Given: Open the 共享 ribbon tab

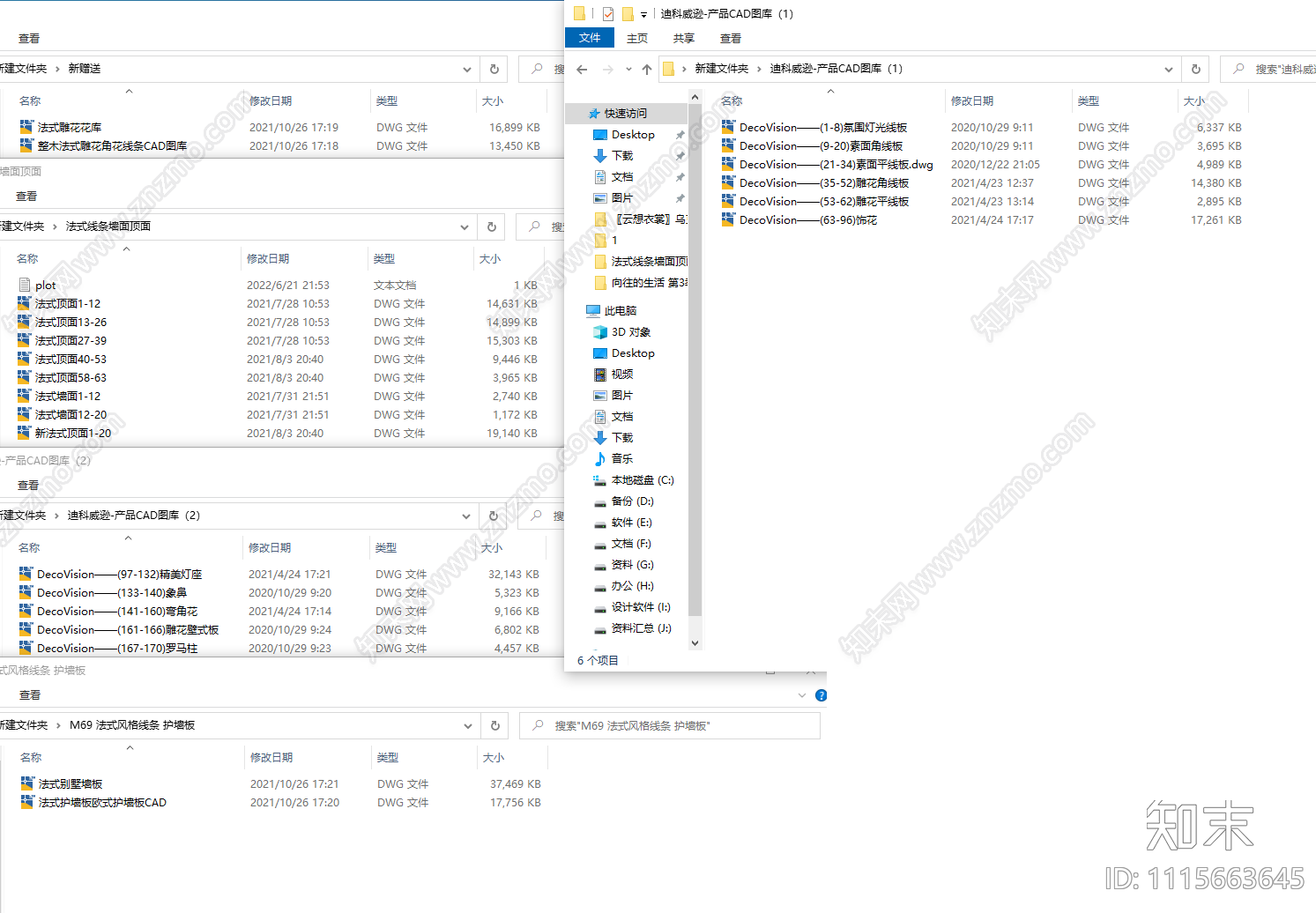Looking at the screenshot, I should pos(684,38).
